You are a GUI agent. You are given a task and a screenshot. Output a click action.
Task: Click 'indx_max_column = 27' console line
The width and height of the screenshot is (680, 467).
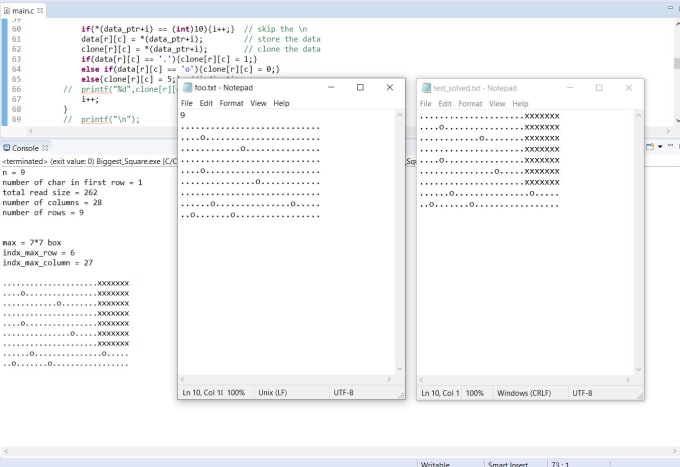pos(48,263)
